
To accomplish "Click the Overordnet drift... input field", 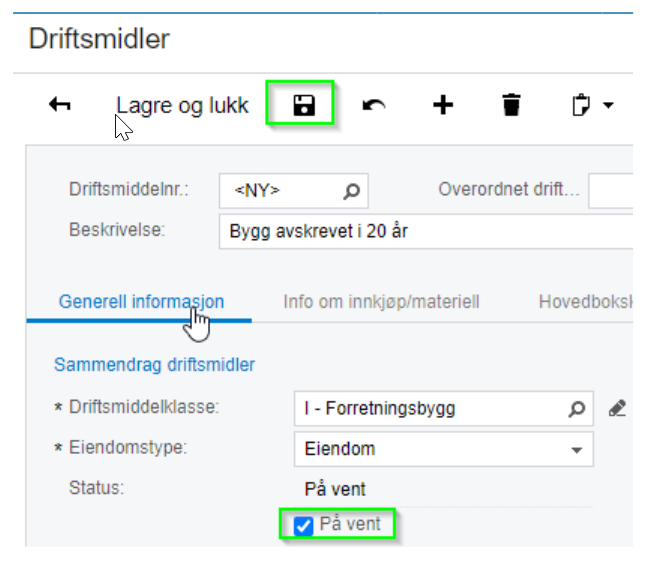I will click(x=611, y=191).
